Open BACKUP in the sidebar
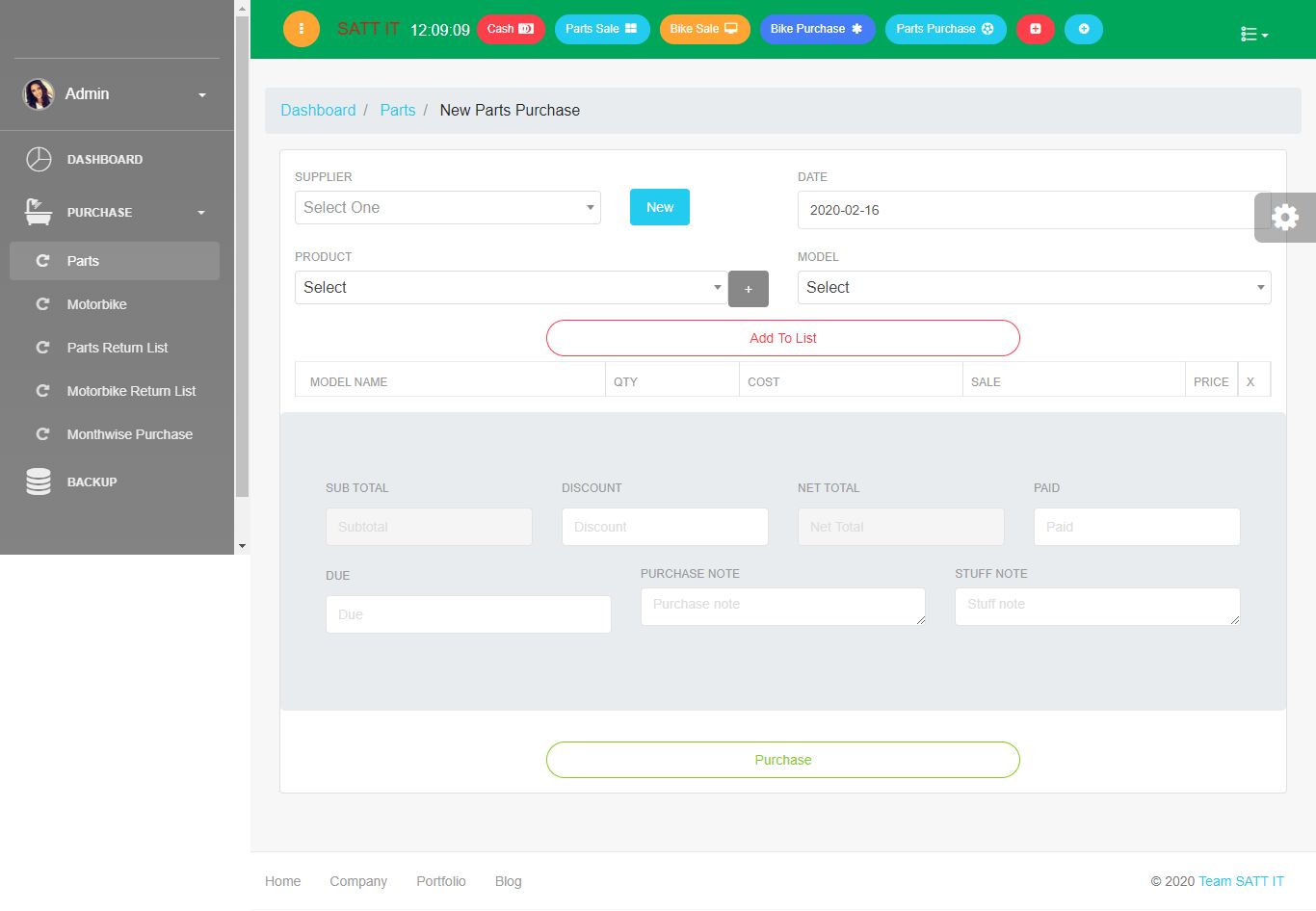The image size is (1316, 911). (92, 482)
